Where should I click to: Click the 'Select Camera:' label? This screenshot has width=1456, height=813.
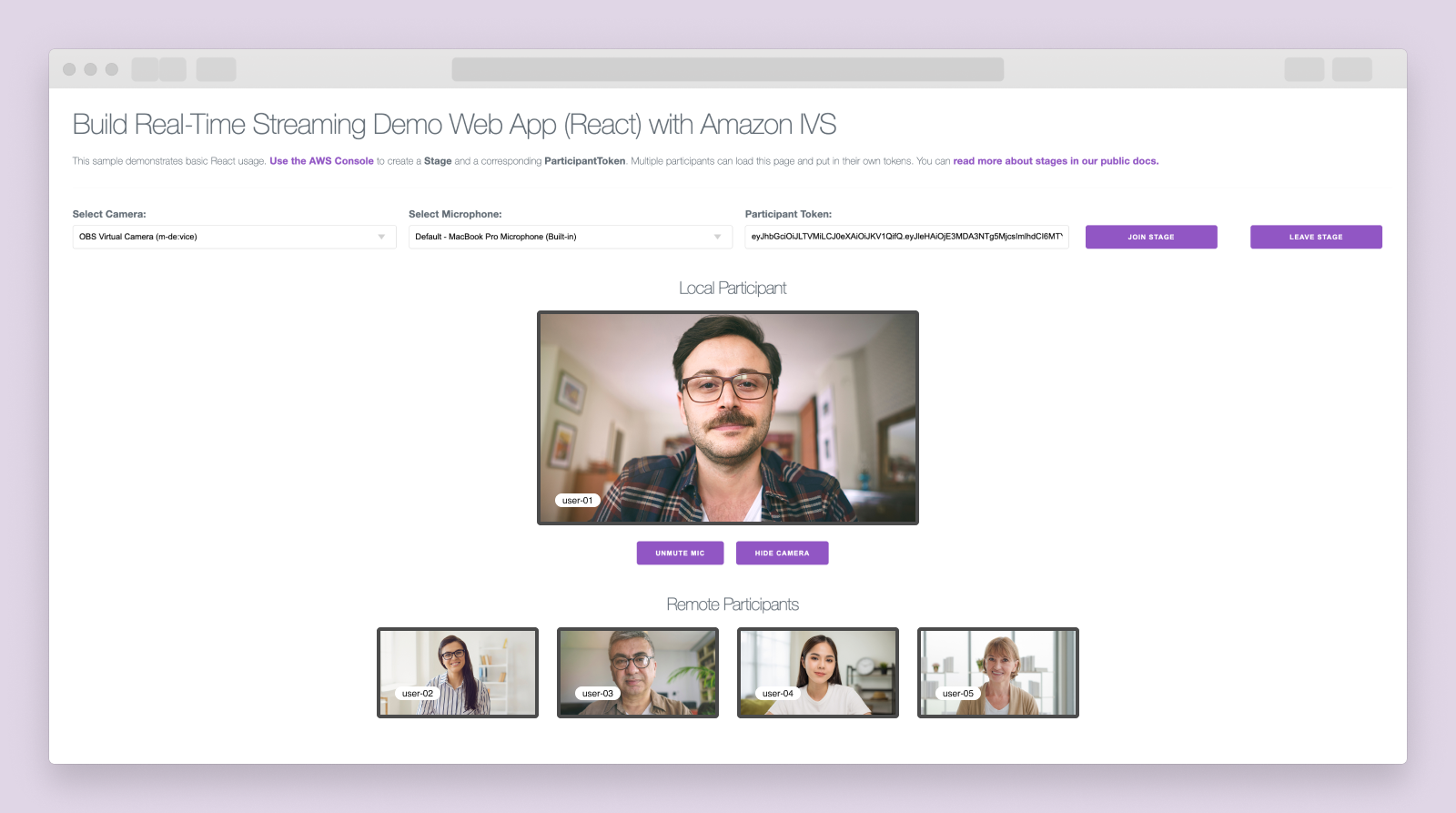[109, 214]
